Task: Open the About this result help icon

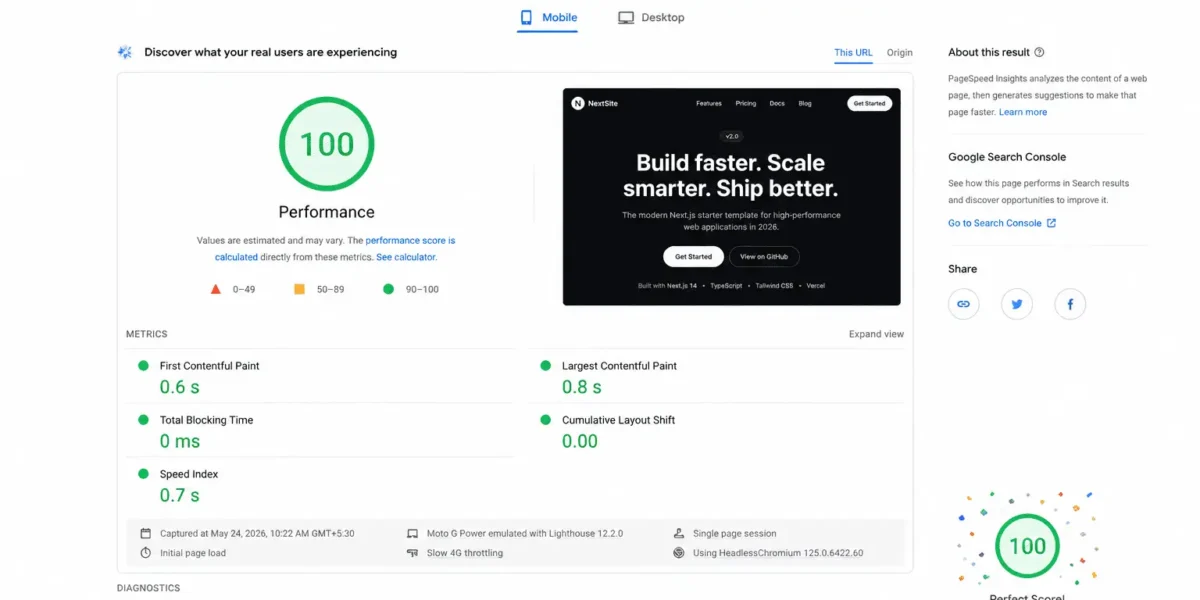Action: [1039, 52]
